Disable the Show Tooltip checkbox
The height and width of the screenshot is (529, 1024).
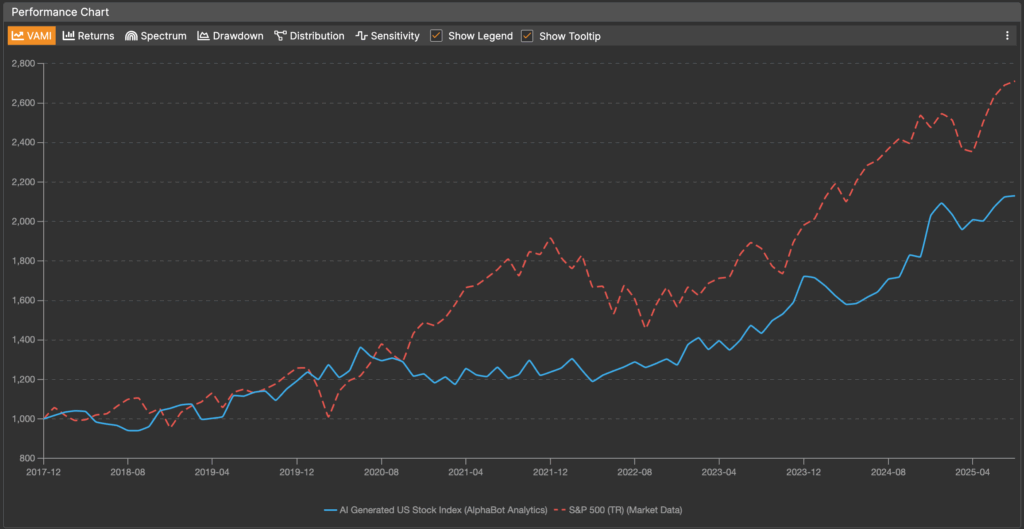coord(527,36)
